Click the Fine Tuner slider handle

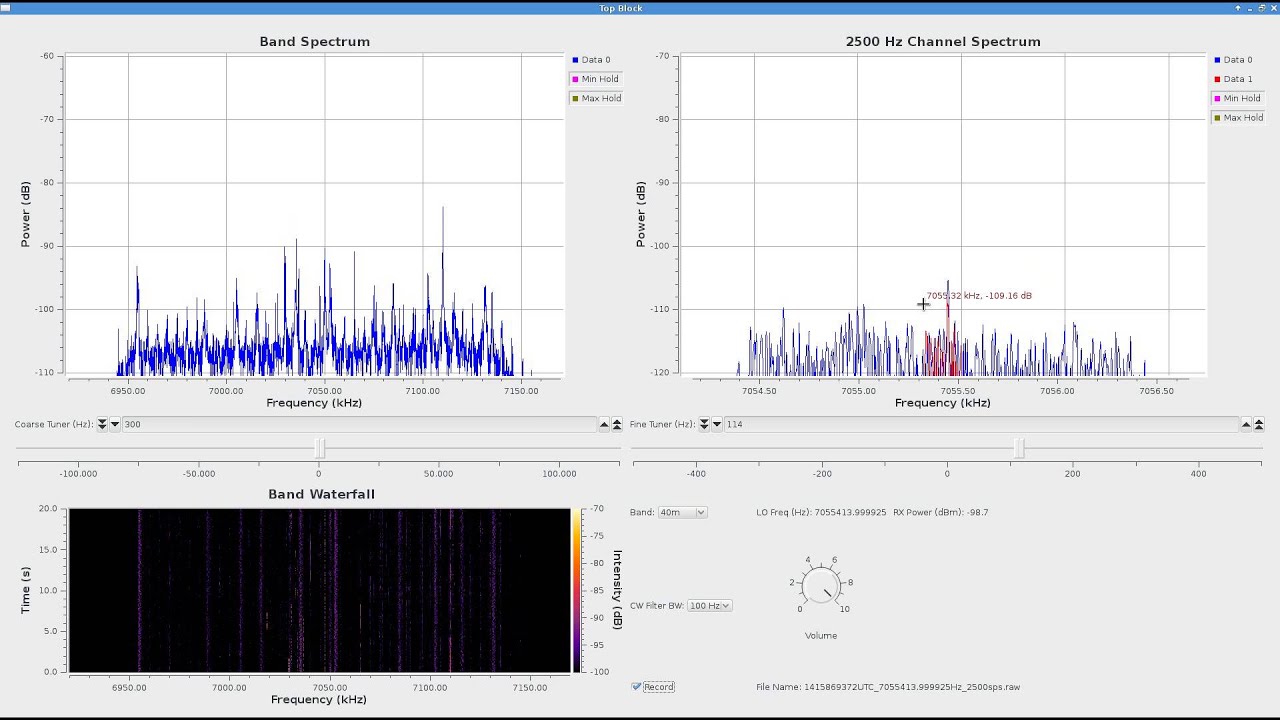pyautogui.click(x=1019, y=448)
